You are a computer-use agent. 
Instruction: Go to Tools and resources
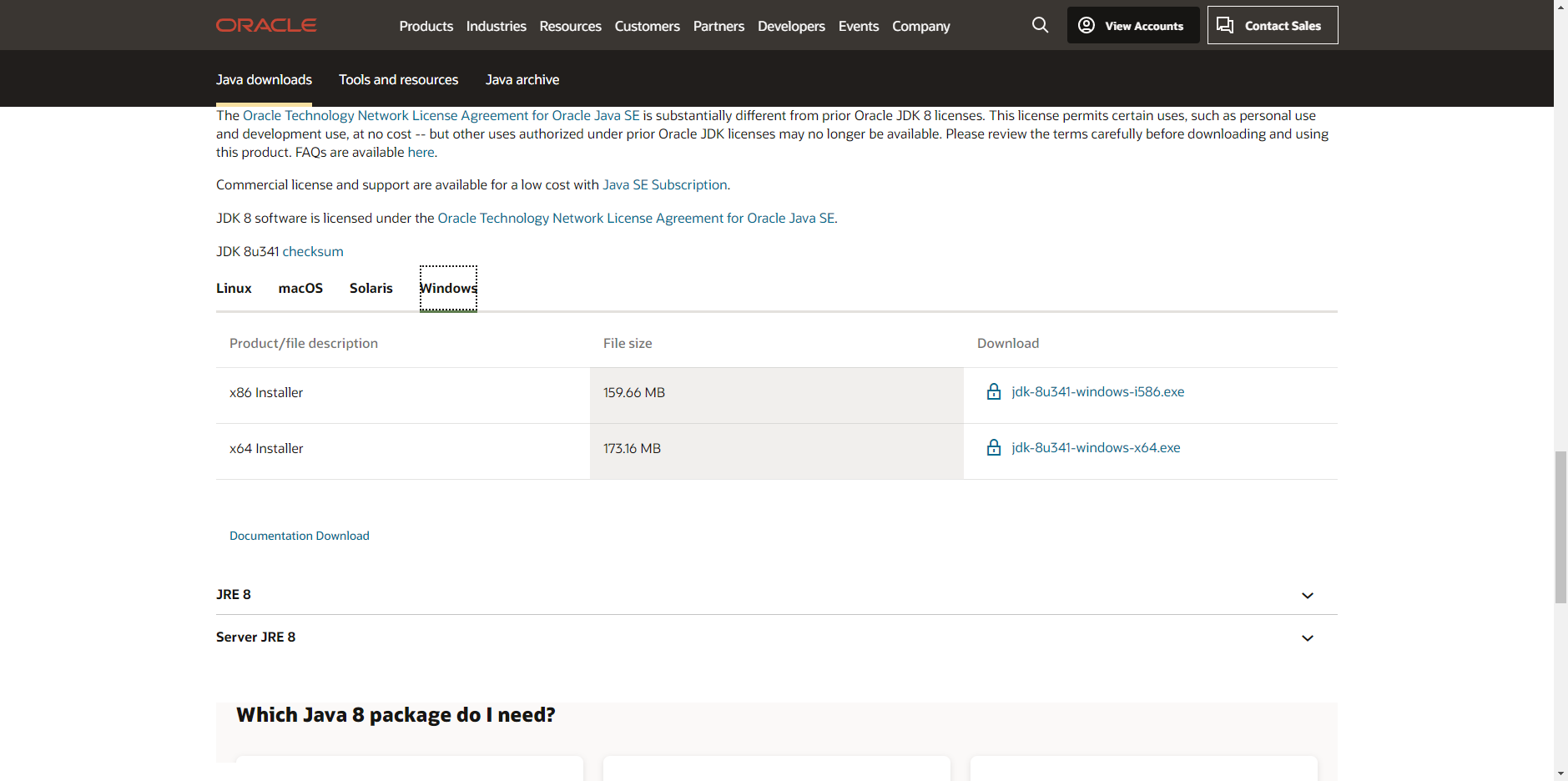pyautogui.click(x=398, y=79)
